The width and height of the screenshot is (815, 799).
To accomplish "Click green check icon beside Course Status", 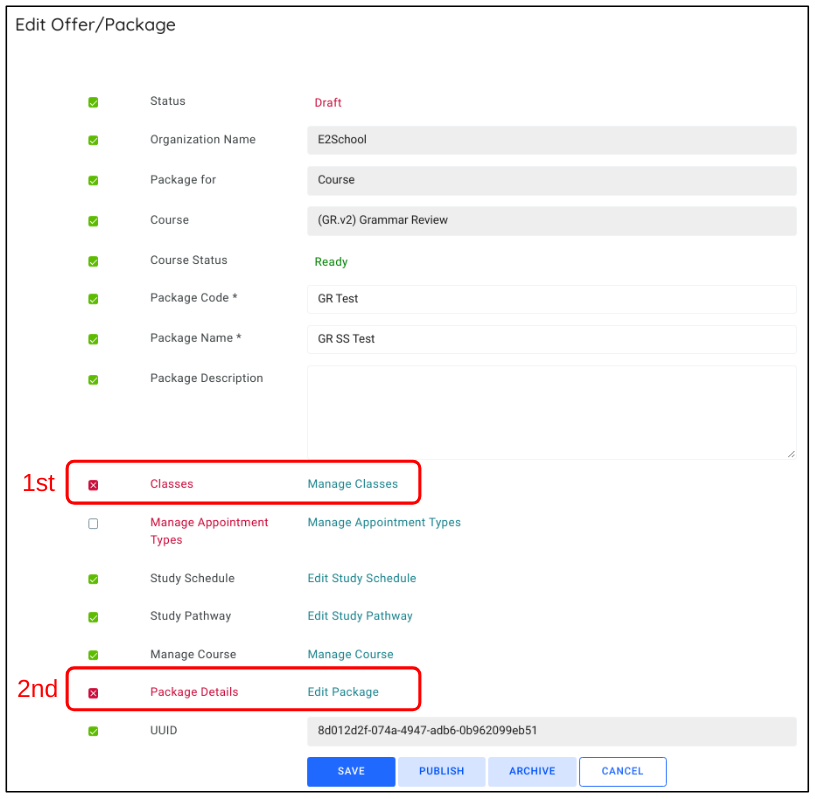I will (x=93, y=262).
